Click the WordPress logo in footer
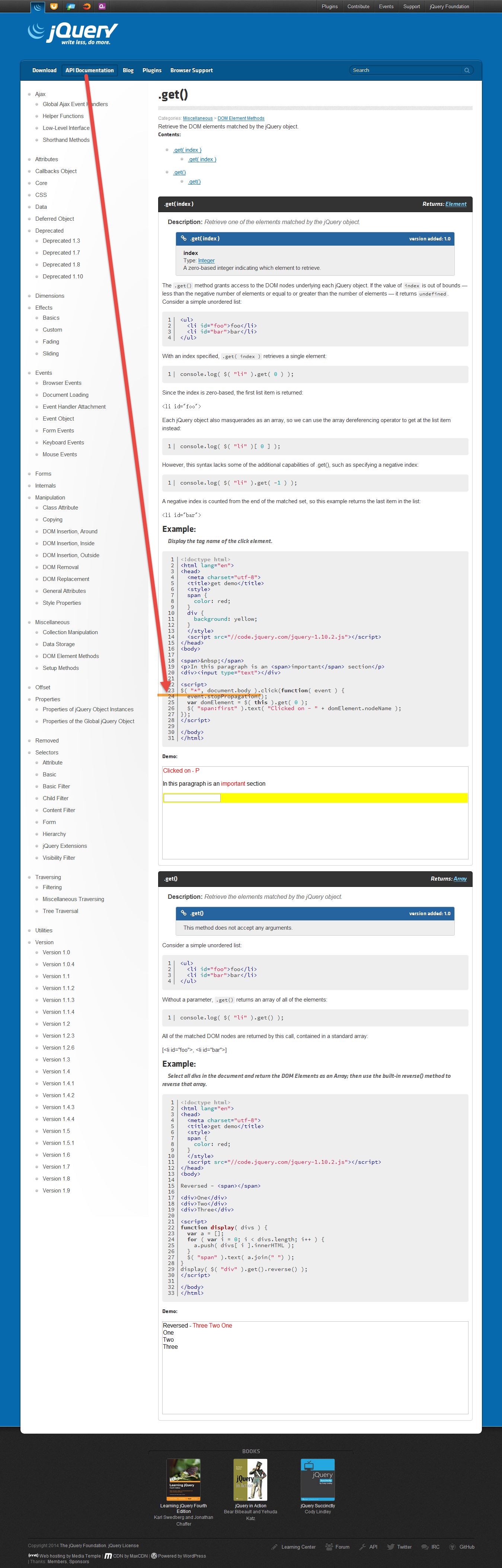 154,1556
